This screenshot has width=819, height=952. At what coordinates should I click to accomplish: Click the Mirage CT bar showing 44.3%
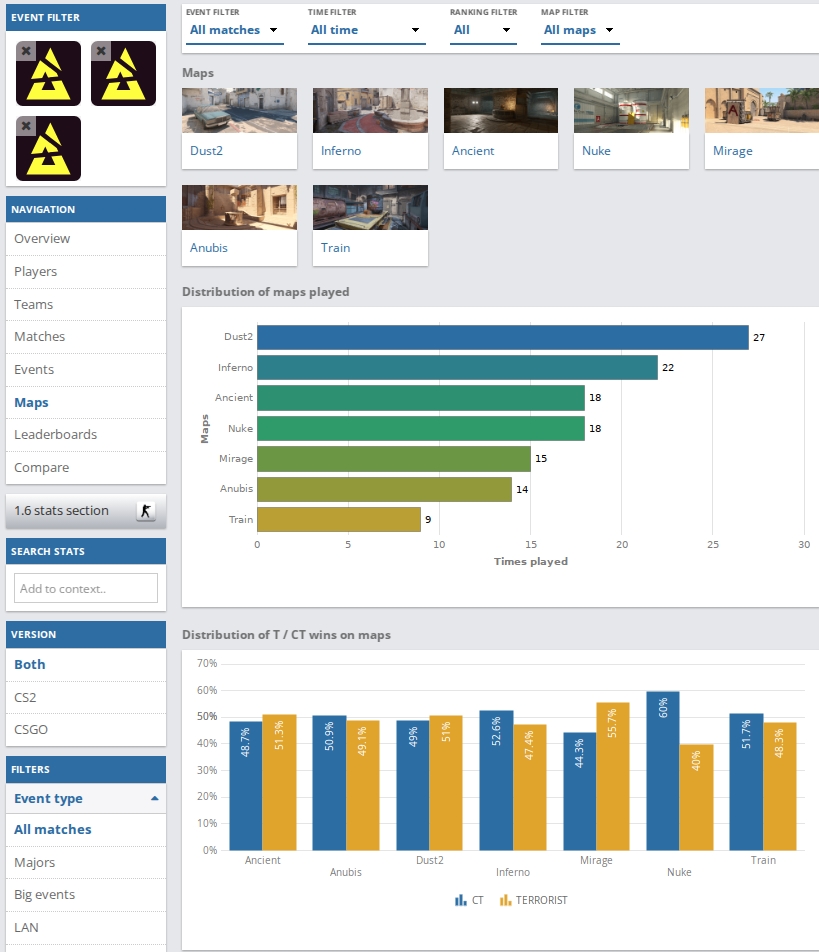(580, 792)
